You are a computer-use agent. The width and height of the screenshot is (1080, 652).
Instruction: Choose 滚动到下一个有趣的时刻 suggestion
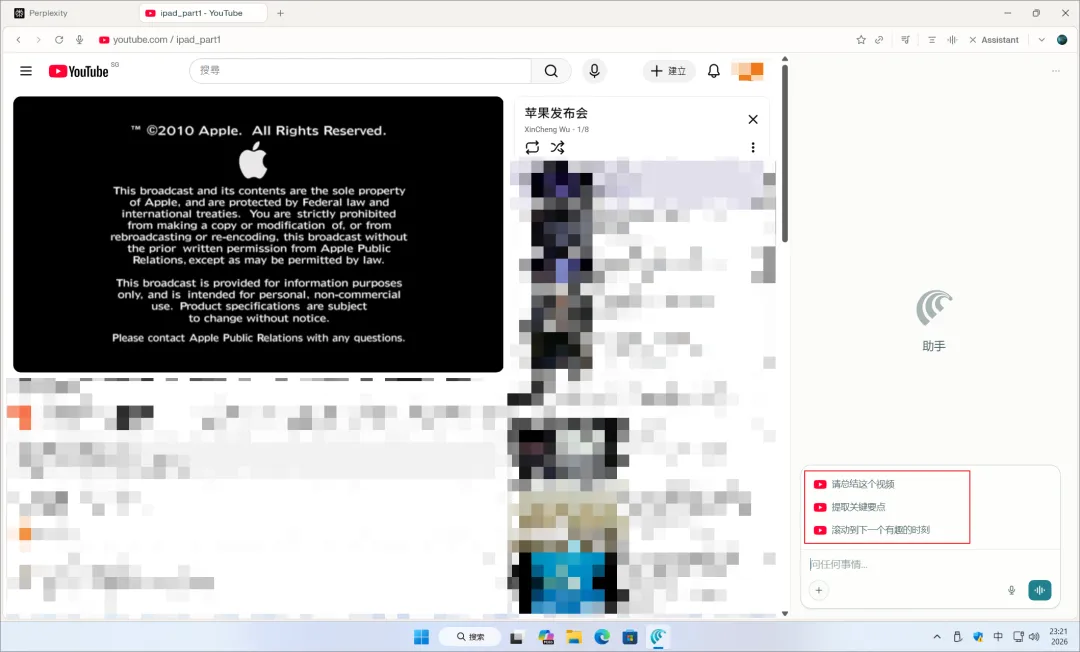(x=872, y=529)
